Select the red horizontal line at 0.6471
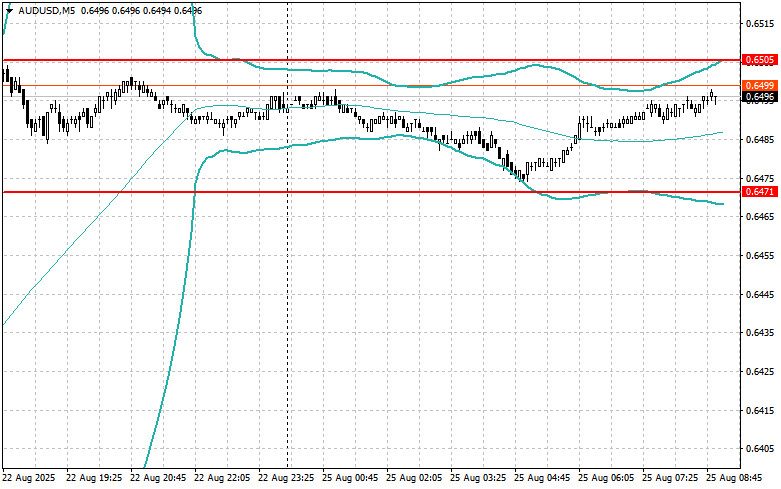This screenshot has height=489, width=781. pos(371,192)
